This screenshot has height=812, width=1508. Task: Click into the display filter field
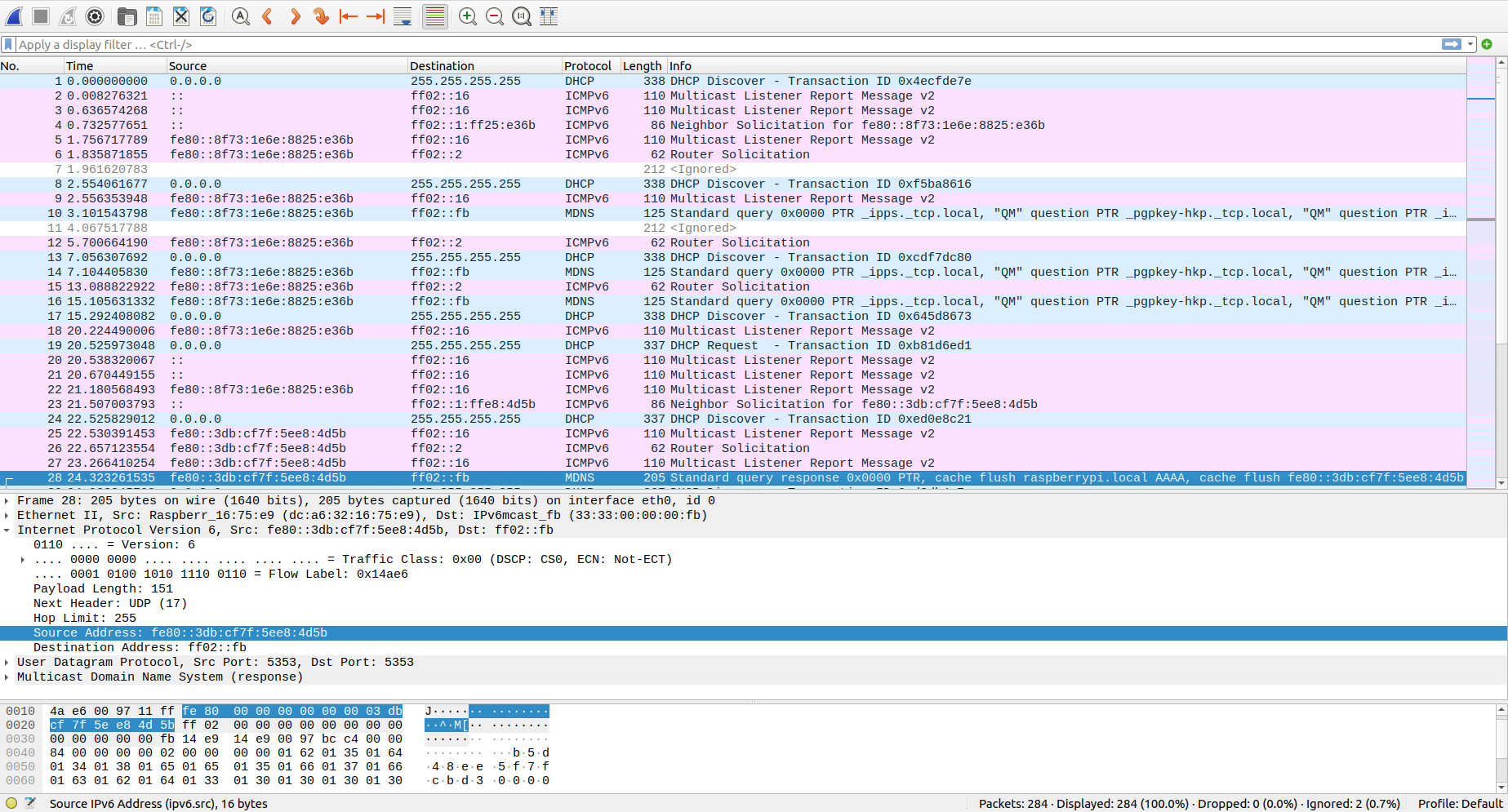click(727, 44)
